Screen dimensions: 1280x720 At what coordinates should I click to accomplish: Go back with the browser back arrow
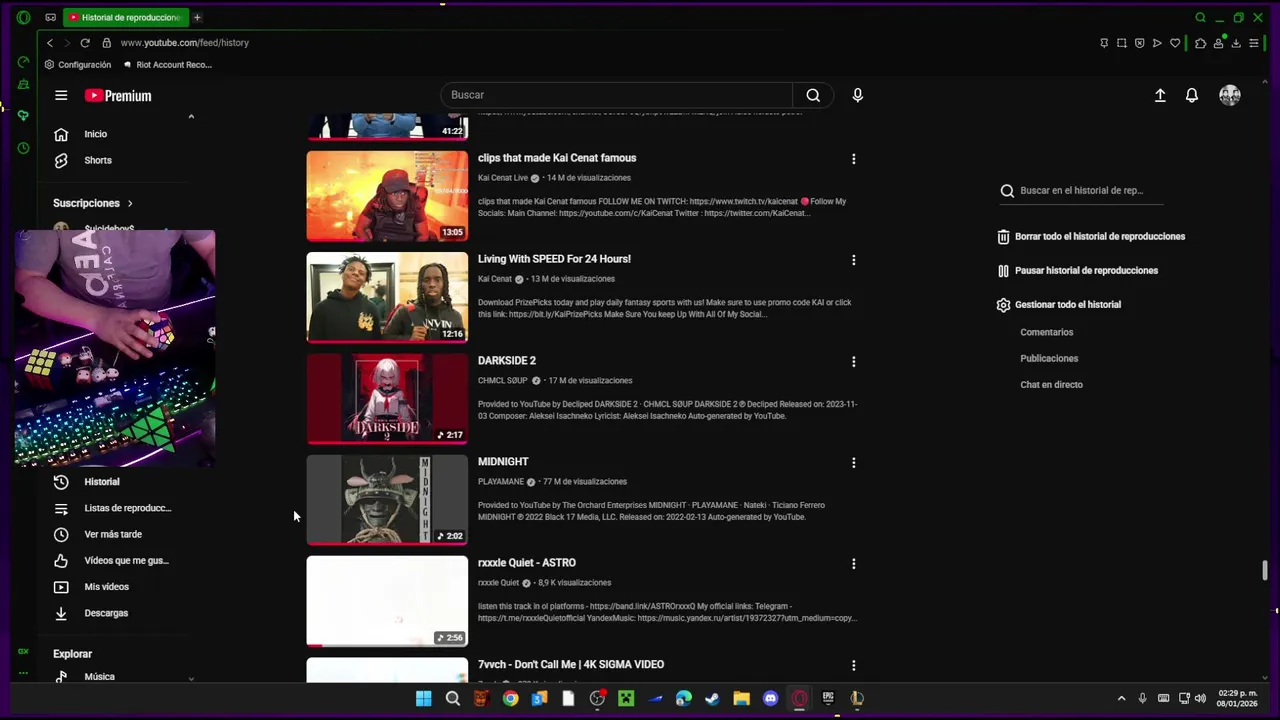(x=50, y=43)
